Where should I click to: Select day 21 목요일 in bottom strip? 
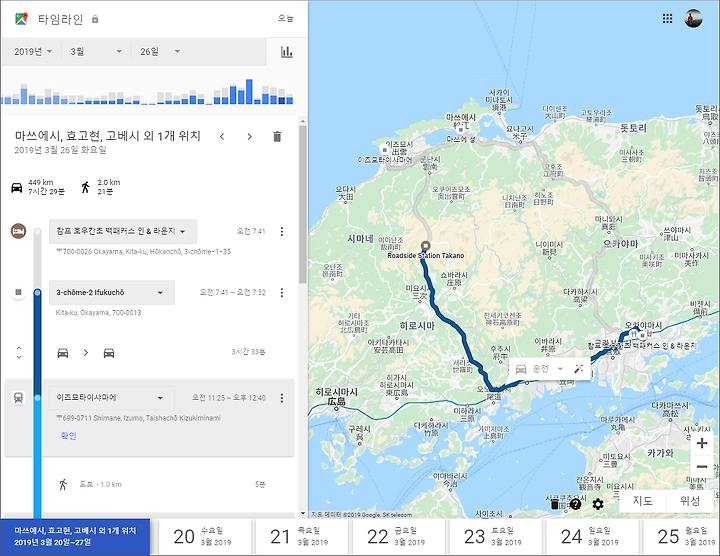pos(301,537)
